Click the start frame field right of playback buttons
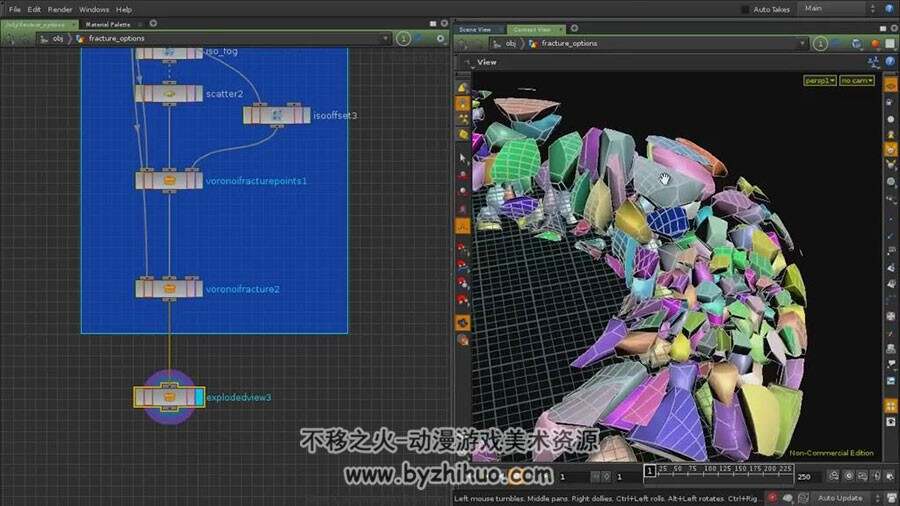900x506 pixels. tap(628, 477)
